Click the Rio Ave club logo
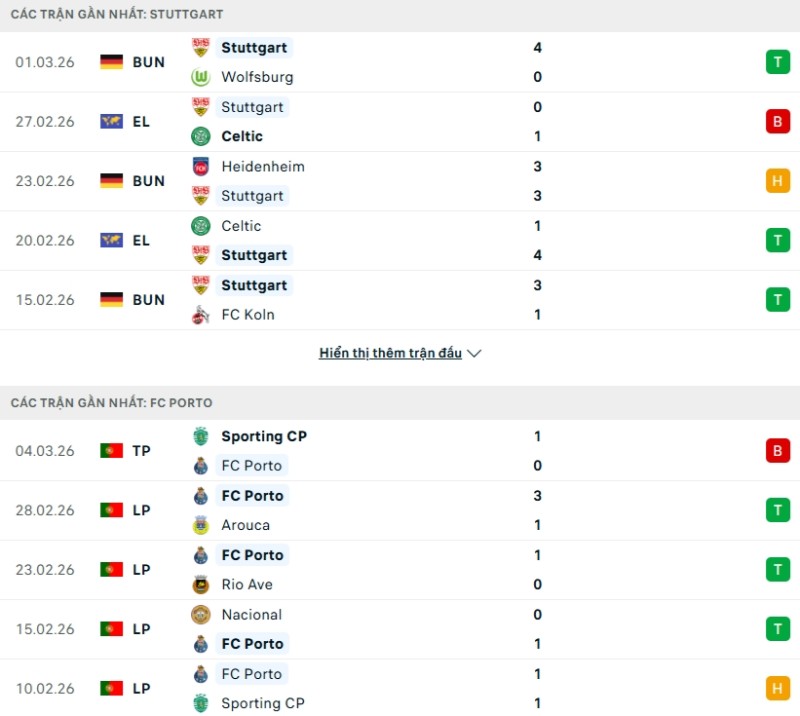The width and height of the screenshot is (800, 716). click(201, 584)
